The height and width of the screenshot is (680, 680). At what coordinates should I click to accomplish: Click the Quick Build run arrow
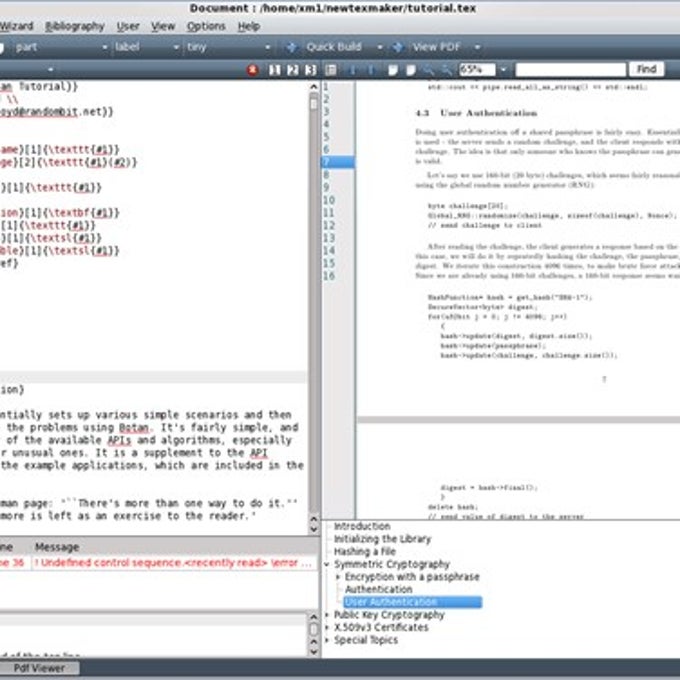coord(291,47)
